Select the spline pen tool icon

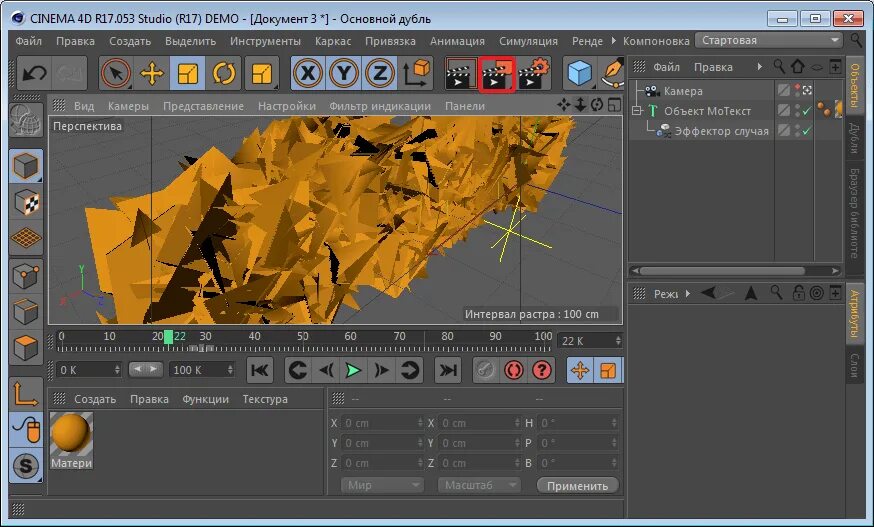point(612,73)
